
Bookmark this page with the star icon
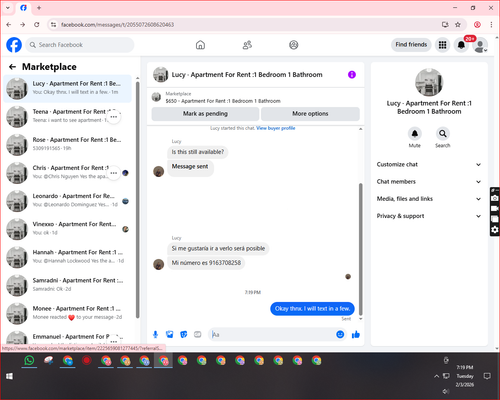click(458, 25)
